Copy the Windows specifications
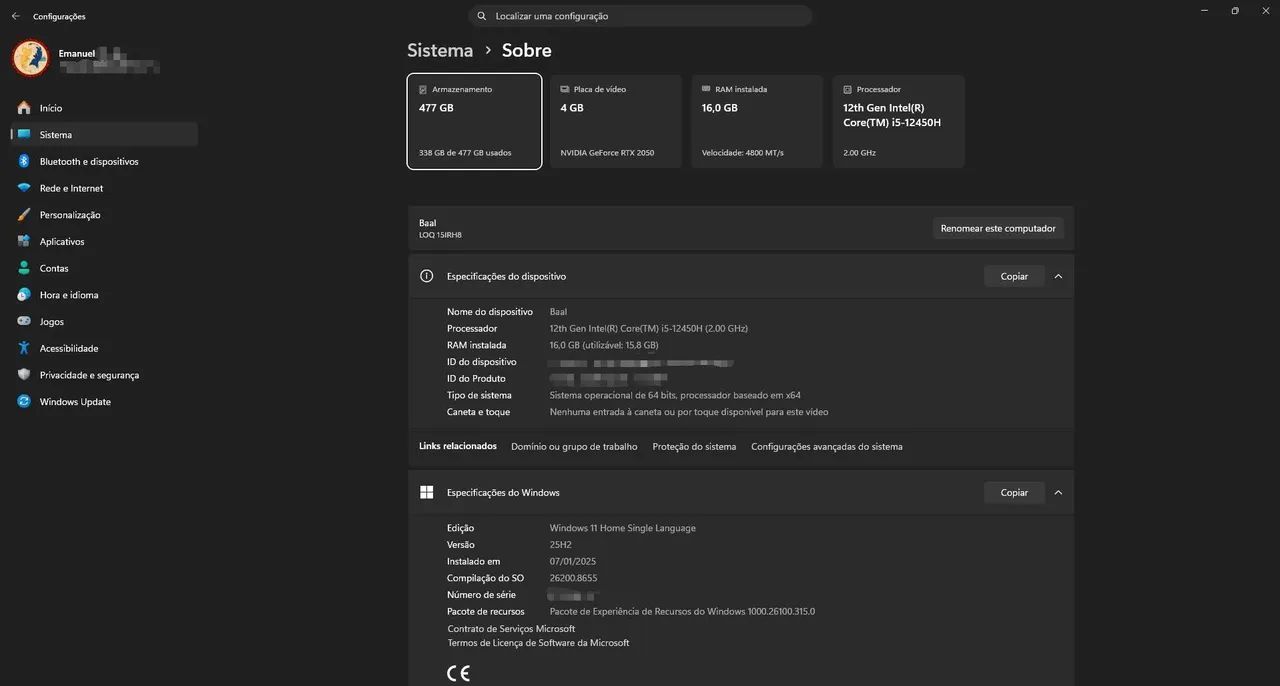 [1014, 492]
